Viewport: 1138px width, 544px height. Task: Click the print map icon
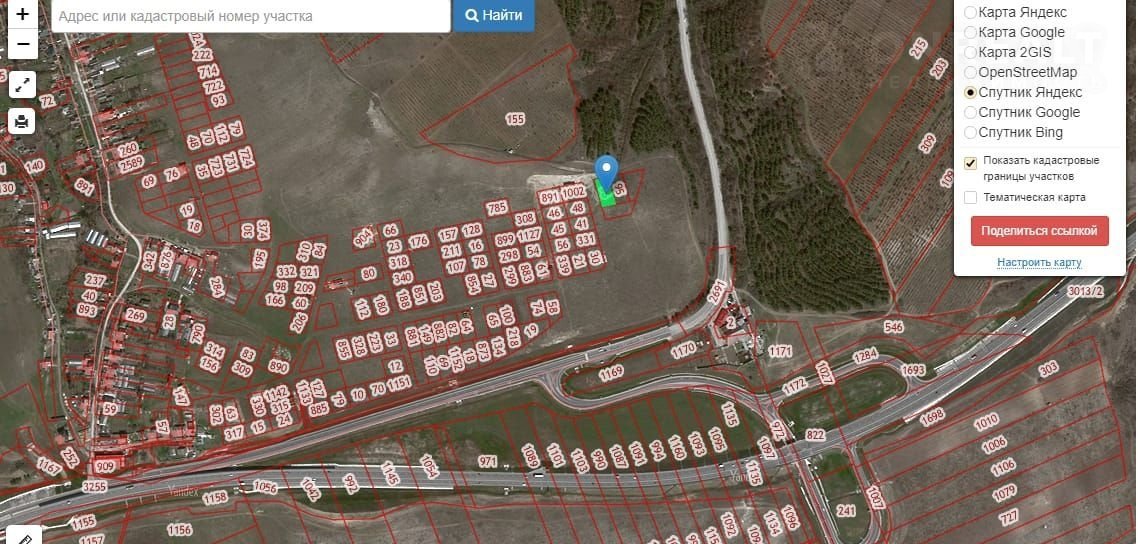[22, 121]
